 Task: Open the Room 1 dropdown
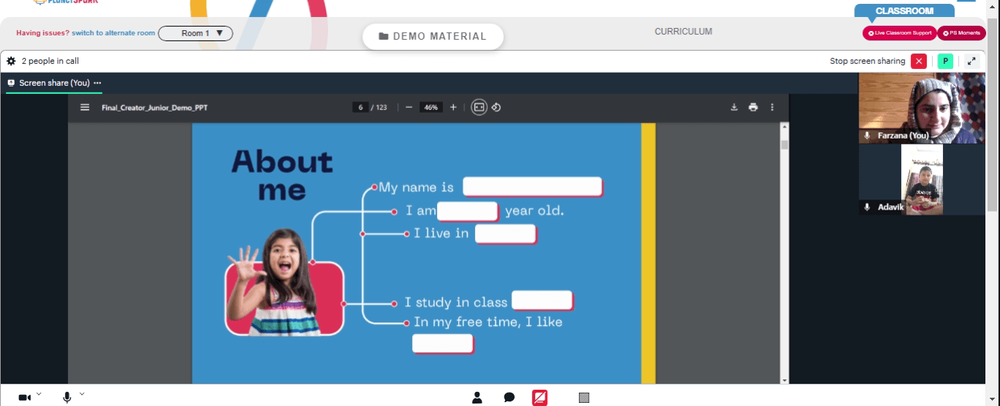(195, 33)
